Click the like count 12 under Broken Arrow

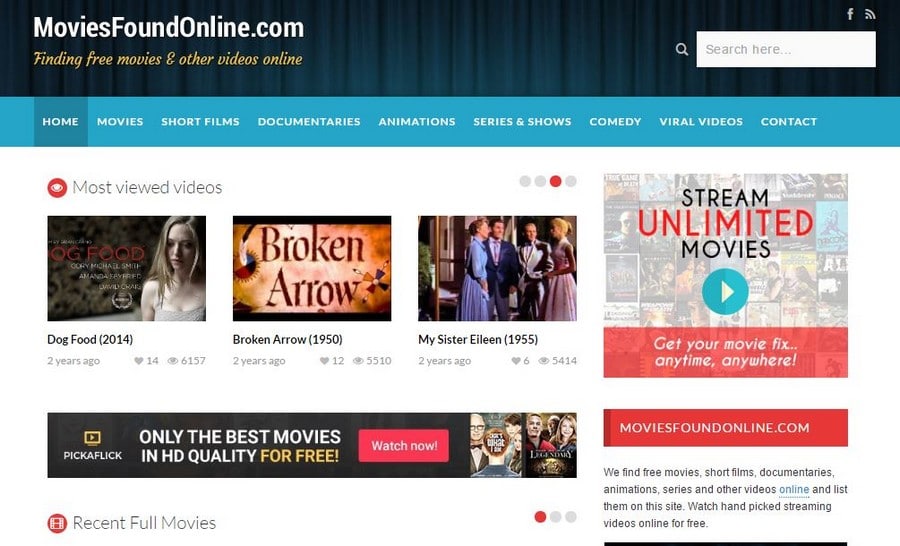(338, 361)
